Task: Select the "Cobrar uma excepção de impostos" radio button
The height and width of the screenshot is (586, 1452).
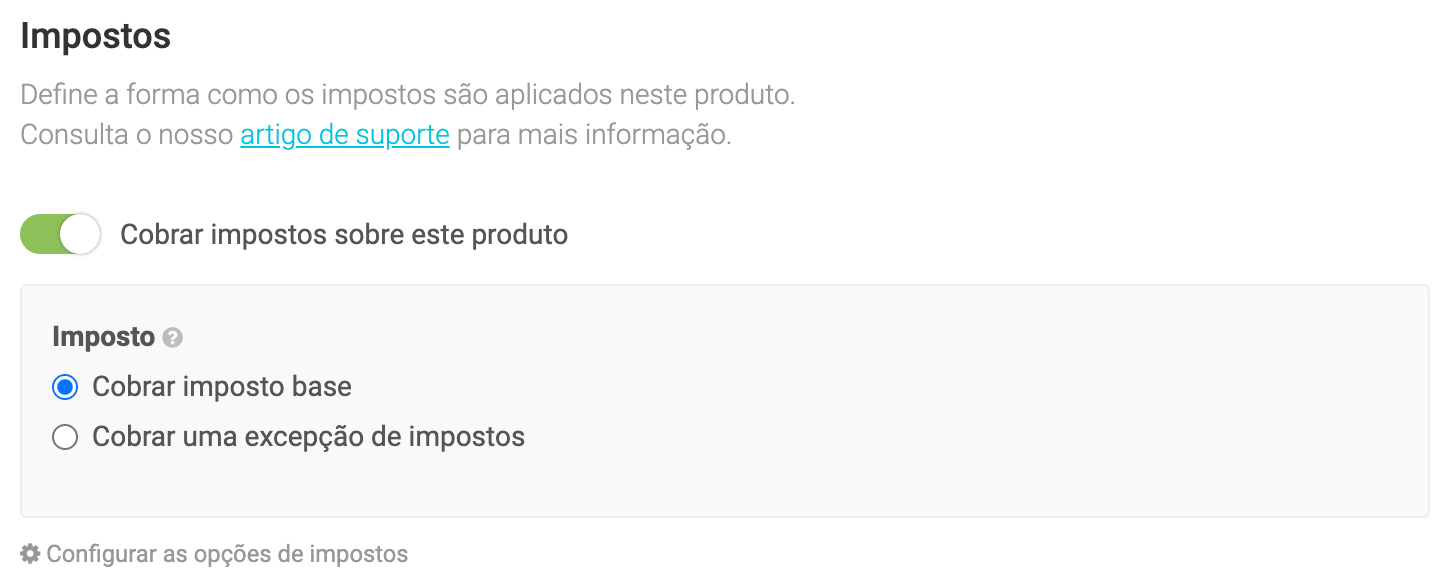Action: pos(65,438)
